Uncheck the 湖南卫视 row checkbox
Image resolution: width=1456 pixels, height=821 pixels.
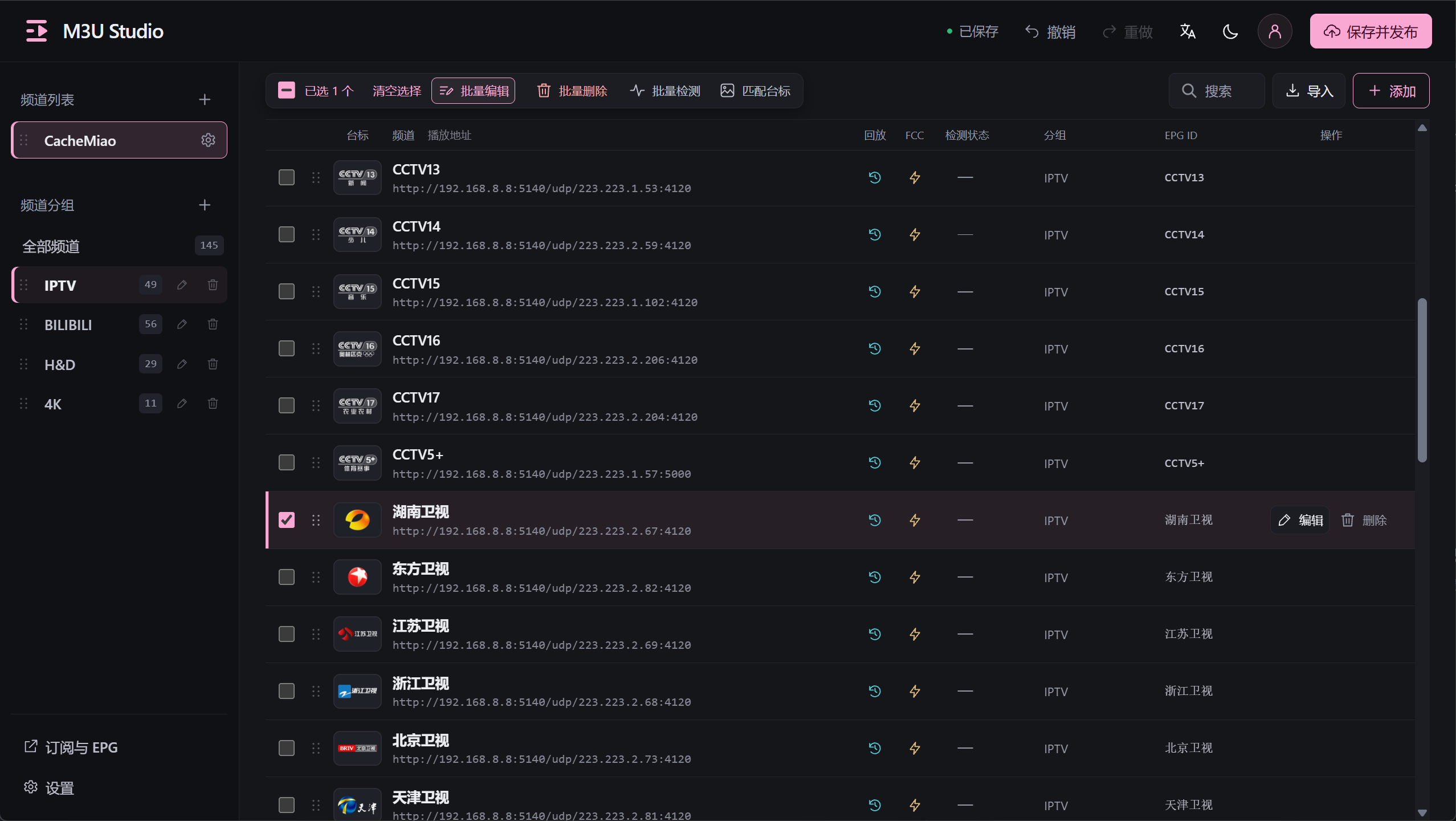point(287,520)
